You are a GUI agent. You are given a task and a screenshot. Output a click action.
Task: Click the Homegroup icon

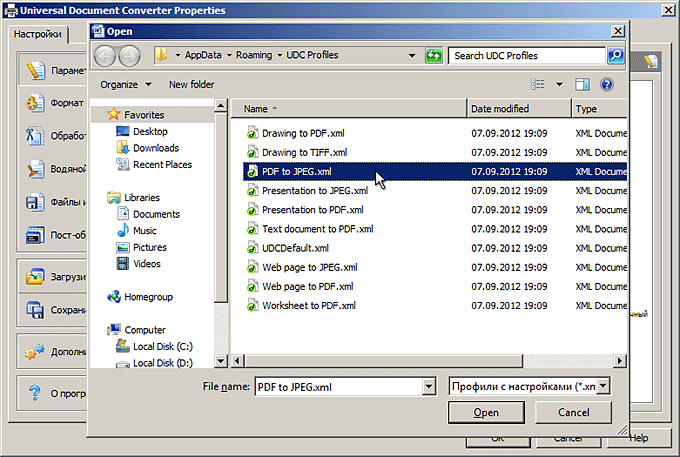(x=114, y=297)
